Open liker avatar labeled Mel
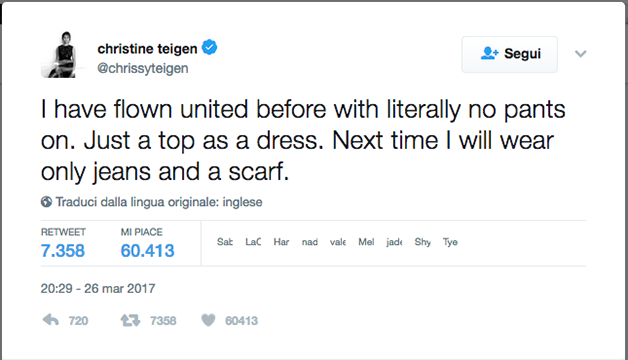 [366, 242]
